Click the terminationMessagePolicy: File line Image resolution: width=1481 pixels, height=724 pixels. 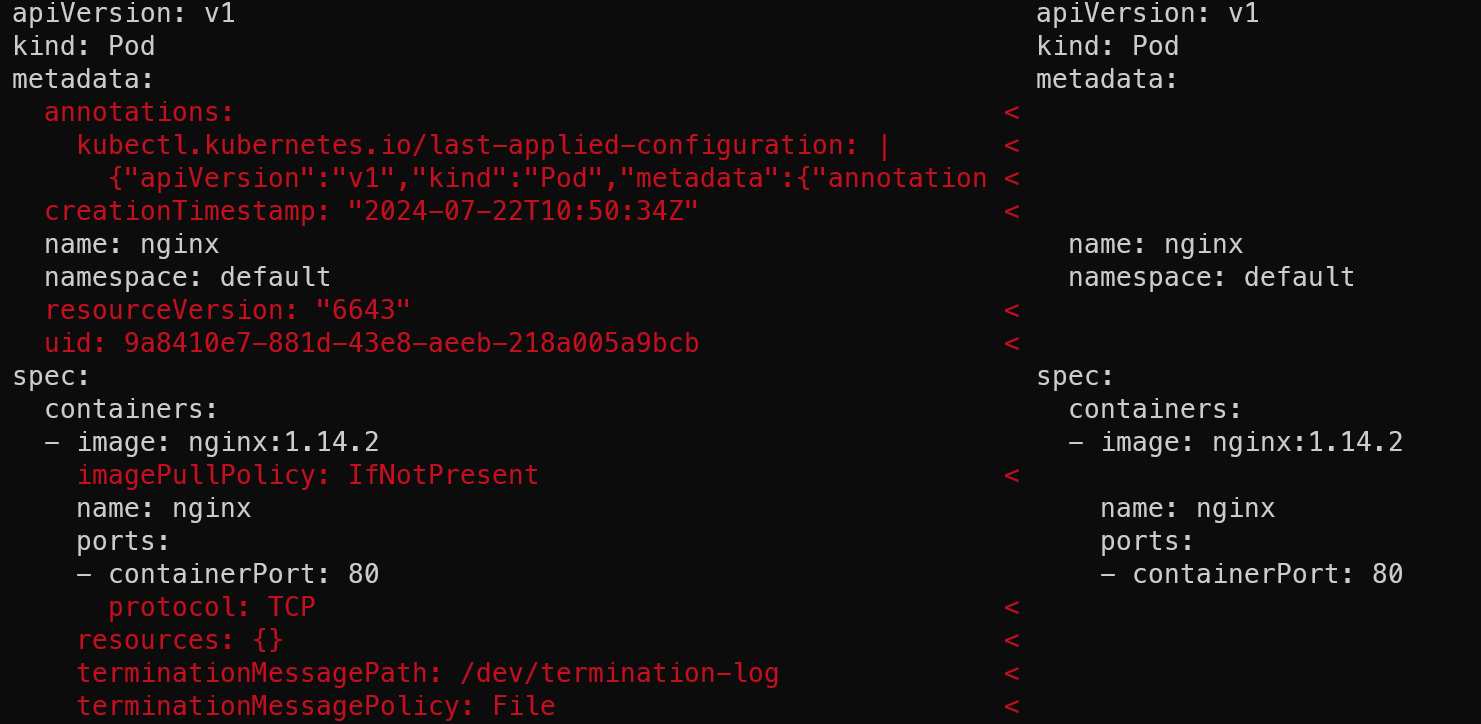point(316,706)
